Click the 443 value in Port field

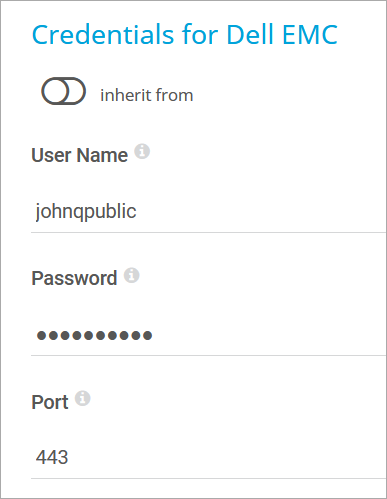(x=52, y=457)
